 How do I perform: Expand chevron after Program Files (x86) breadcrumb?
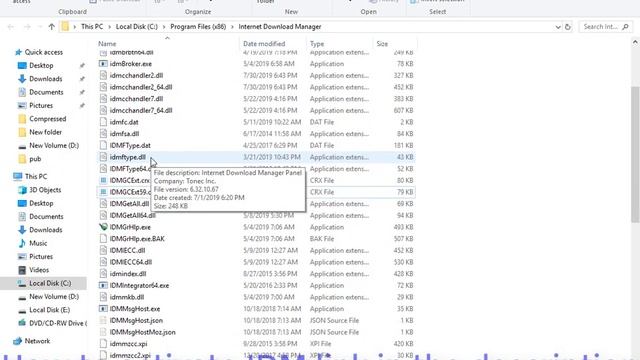pos(232,27)
